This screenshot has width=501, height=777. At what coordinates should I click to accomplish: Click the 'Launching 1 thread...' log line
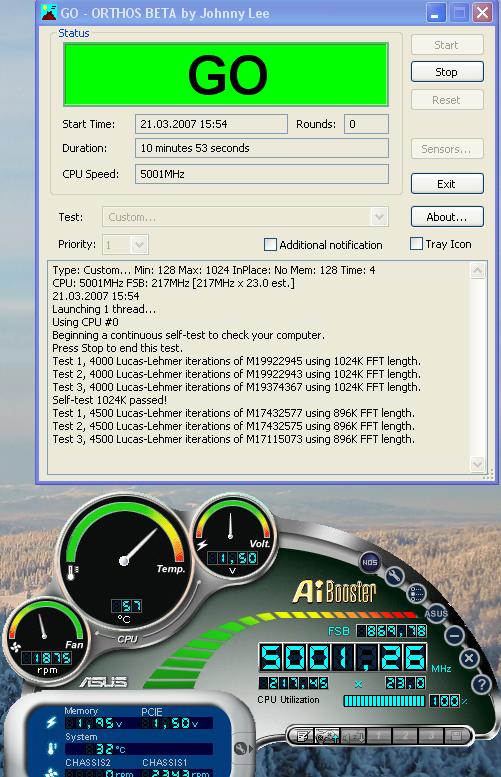click(x=104, y=309)
